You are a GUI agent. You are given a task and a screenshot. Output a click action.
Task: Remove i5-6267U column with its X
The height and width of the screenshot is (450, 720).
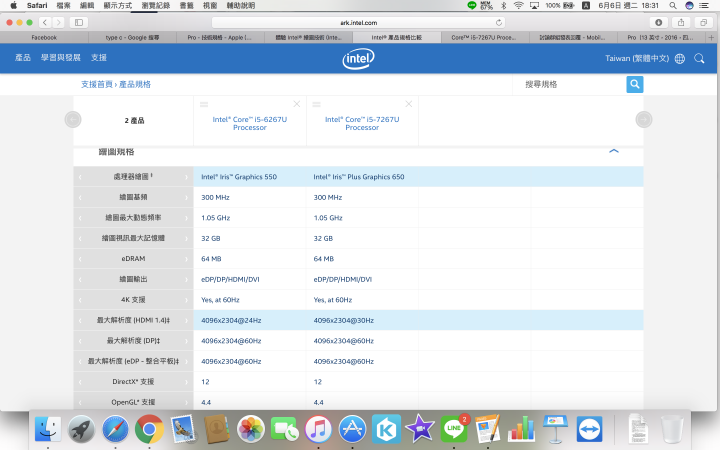click(297, 104)
